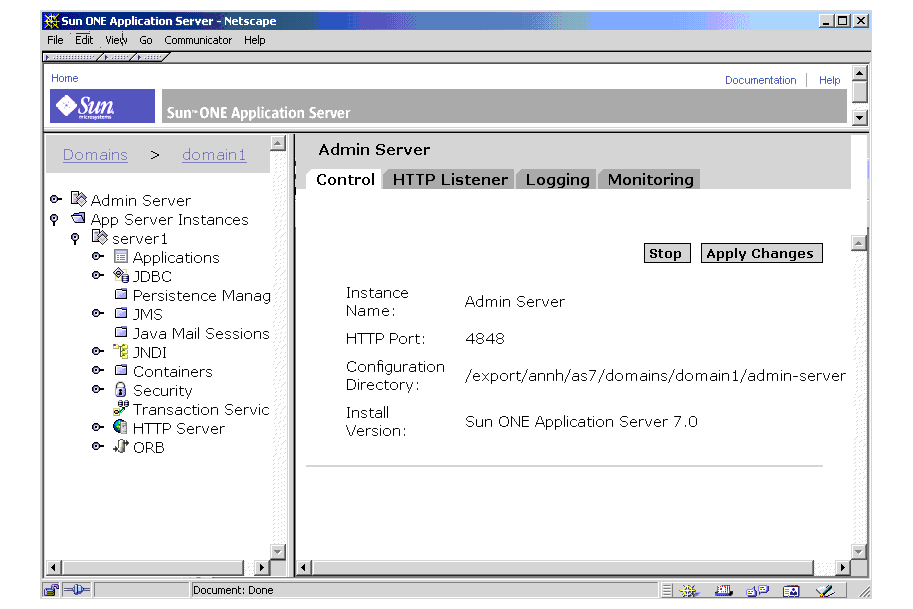Expand the JDBC node

98,275
